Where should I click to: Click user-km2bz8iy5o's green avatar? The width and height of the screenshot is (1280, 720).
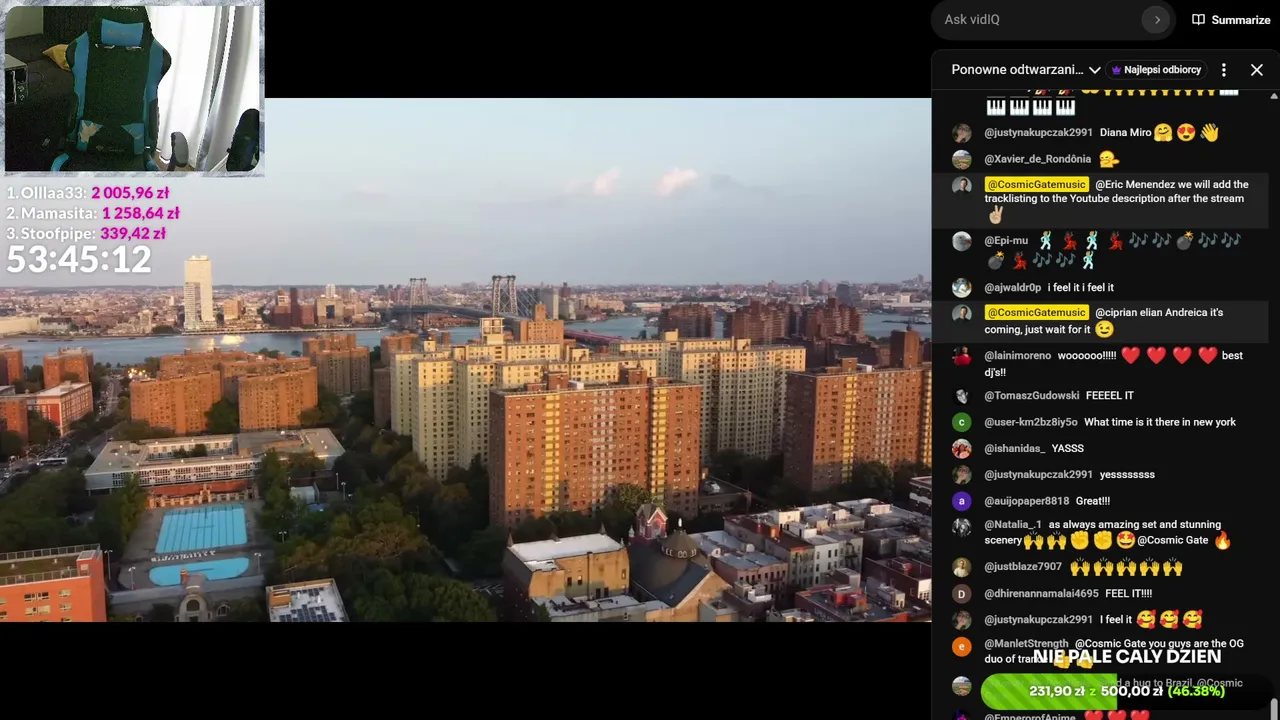(x=961, y=423)
